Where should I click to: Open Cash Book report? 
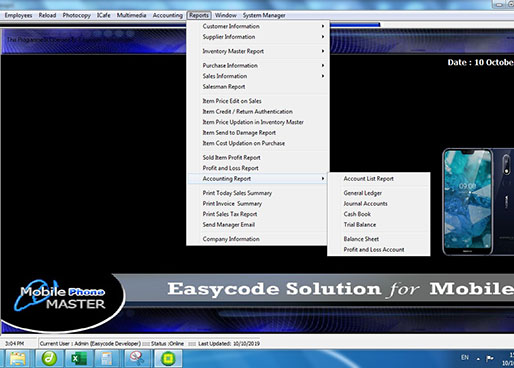coord(379,214)
